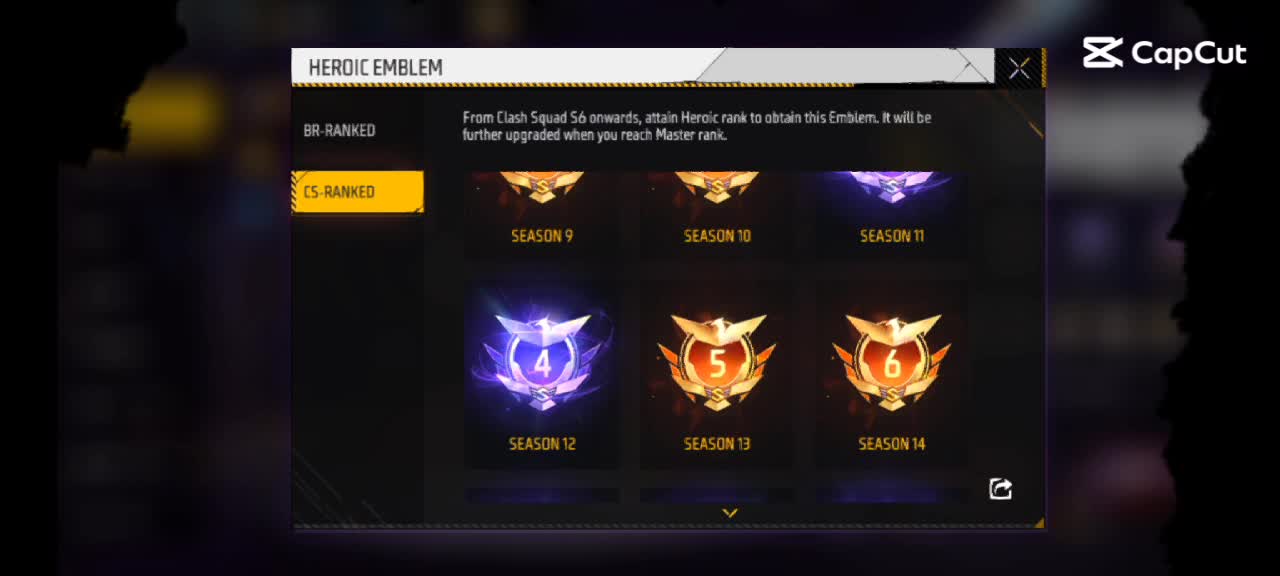Open partially visible emblem below Season 14
Viewport: 1280px width, 576px height.
coord(892,495)
